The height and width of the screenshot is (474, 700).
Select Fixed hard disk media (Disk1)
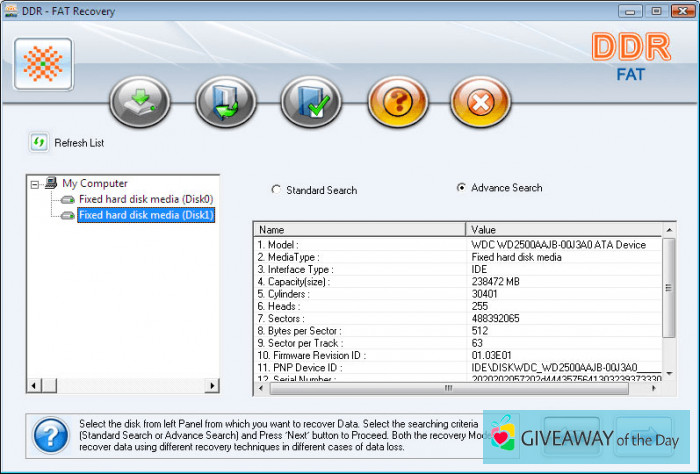[x=146, y=215]
